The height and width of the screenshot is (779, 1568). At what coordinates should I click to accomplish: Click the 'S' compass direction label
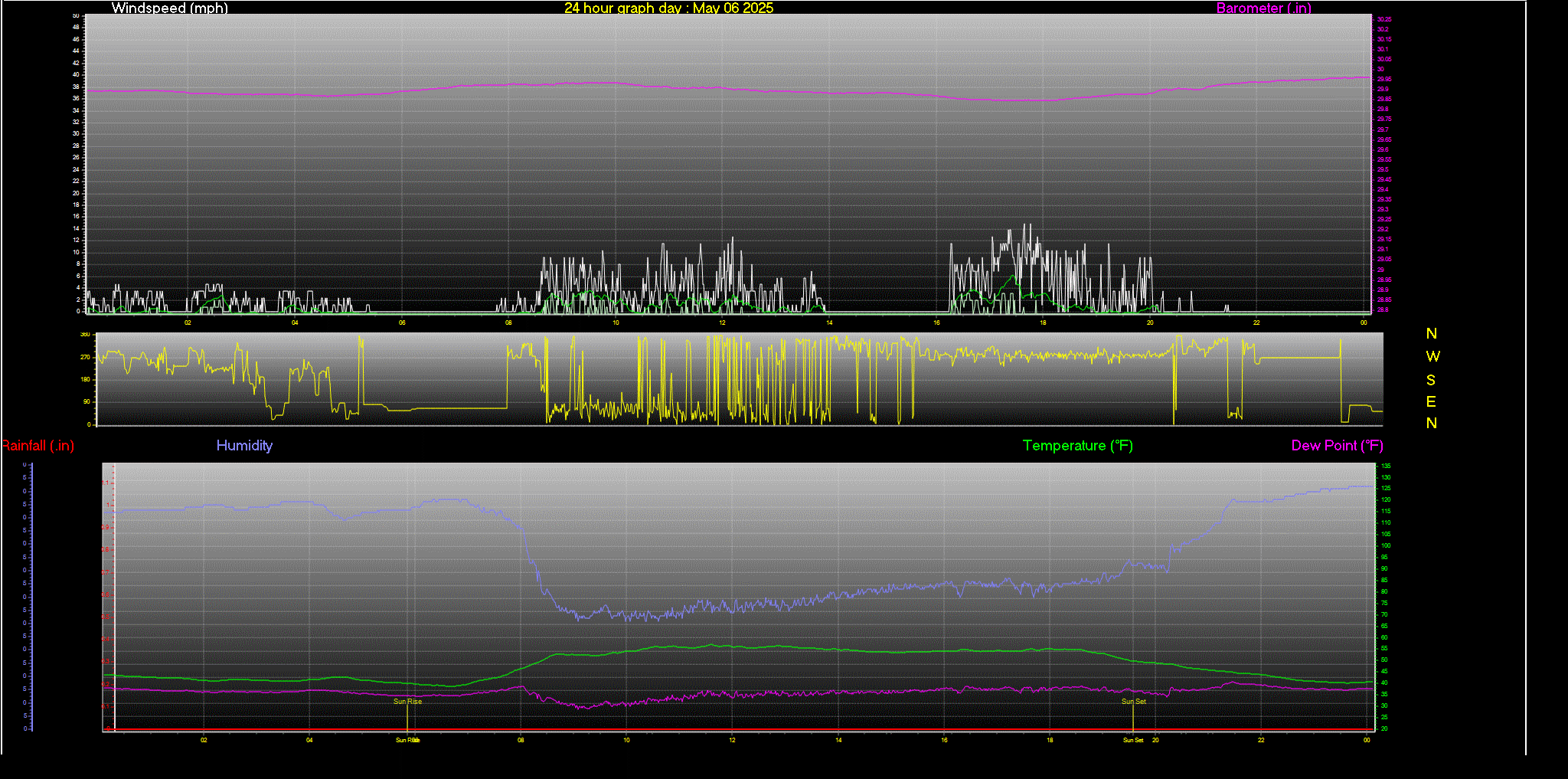(1430, 380)
